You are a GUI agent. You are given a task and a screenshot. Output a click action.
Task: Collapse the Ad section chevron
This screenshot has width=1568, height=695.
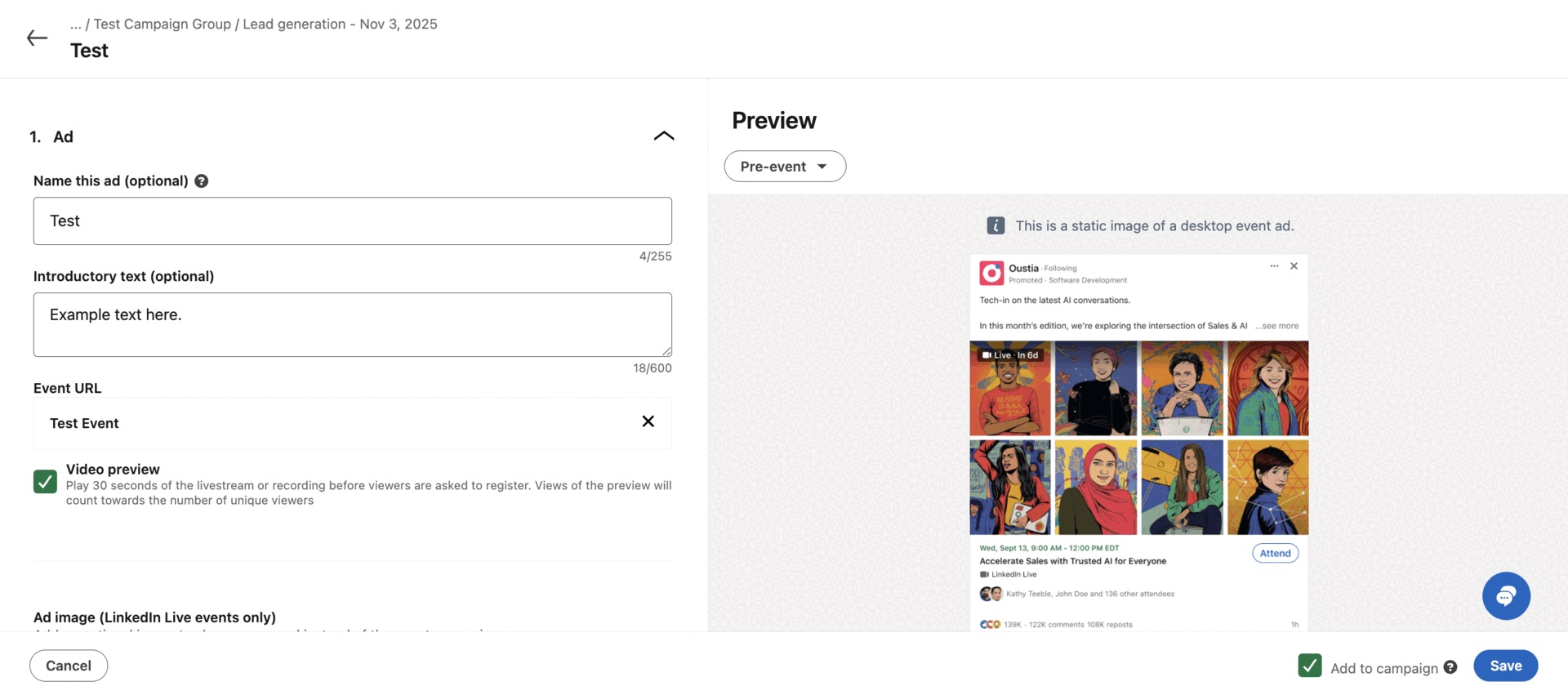click(x=663, y=136)
